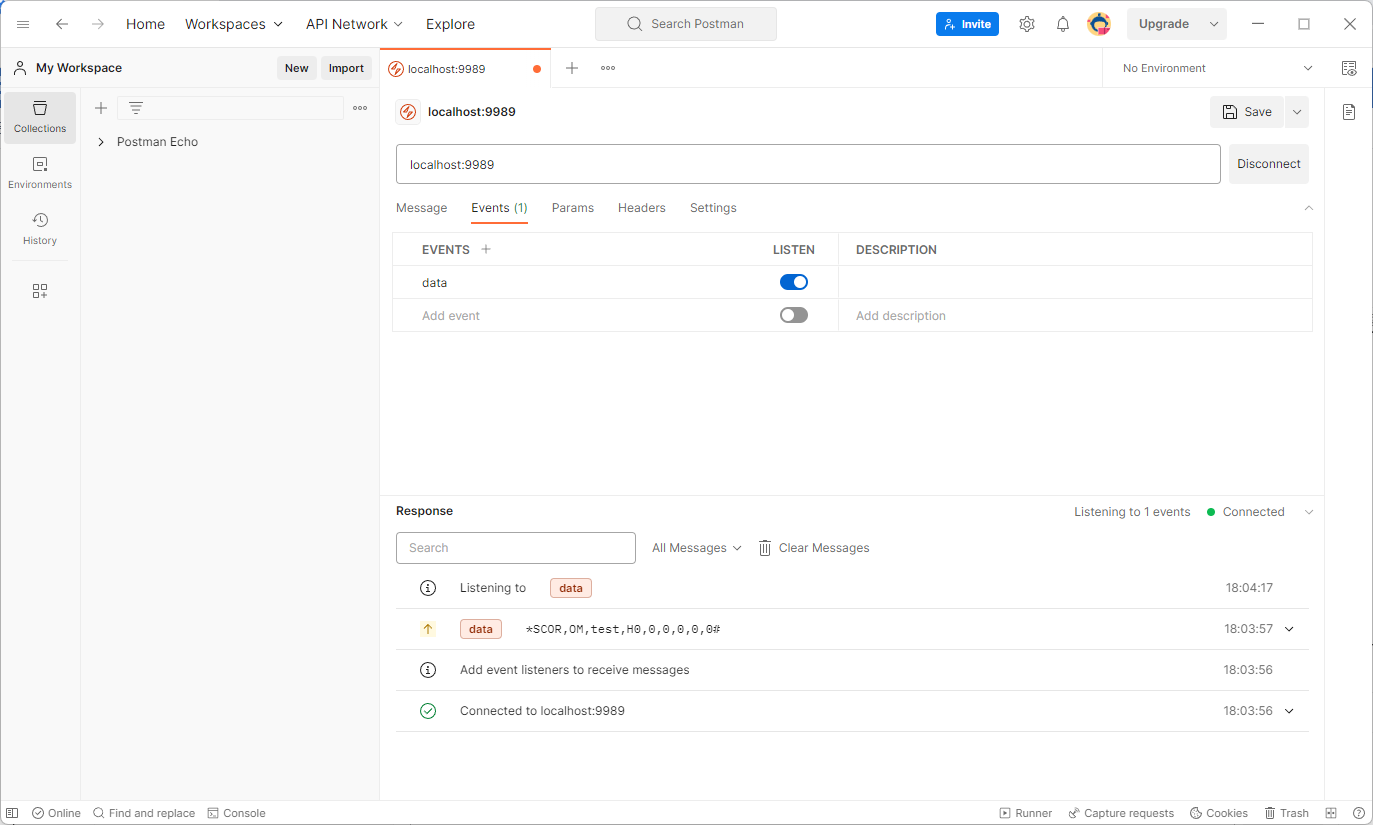Screen dimensions: 1373x825
Task: Open the hamburger menu icon
Action: tap(23, 24)
